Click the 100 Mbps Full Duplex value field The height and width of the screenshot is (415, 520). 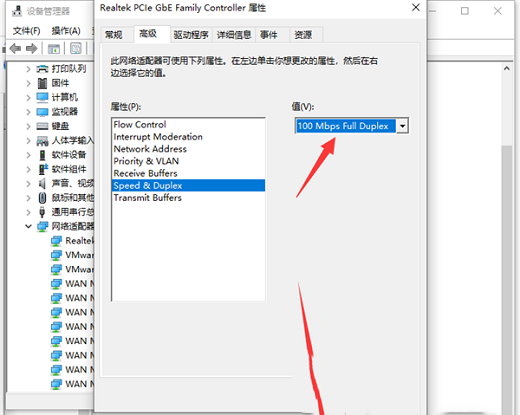346,126
